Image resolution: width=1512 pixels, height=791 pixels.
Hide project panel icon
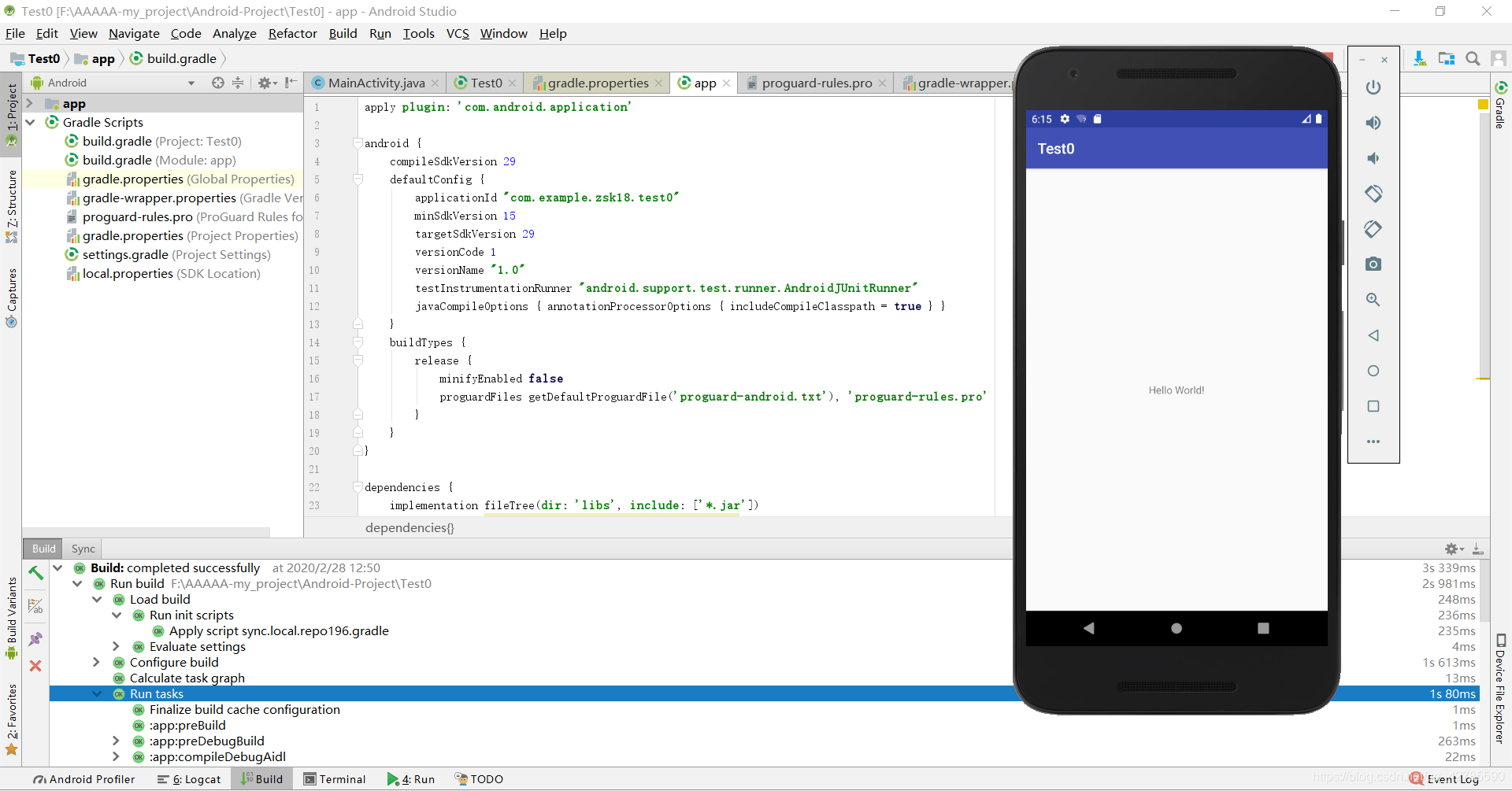pyautogui.click(x=291, y=83)
